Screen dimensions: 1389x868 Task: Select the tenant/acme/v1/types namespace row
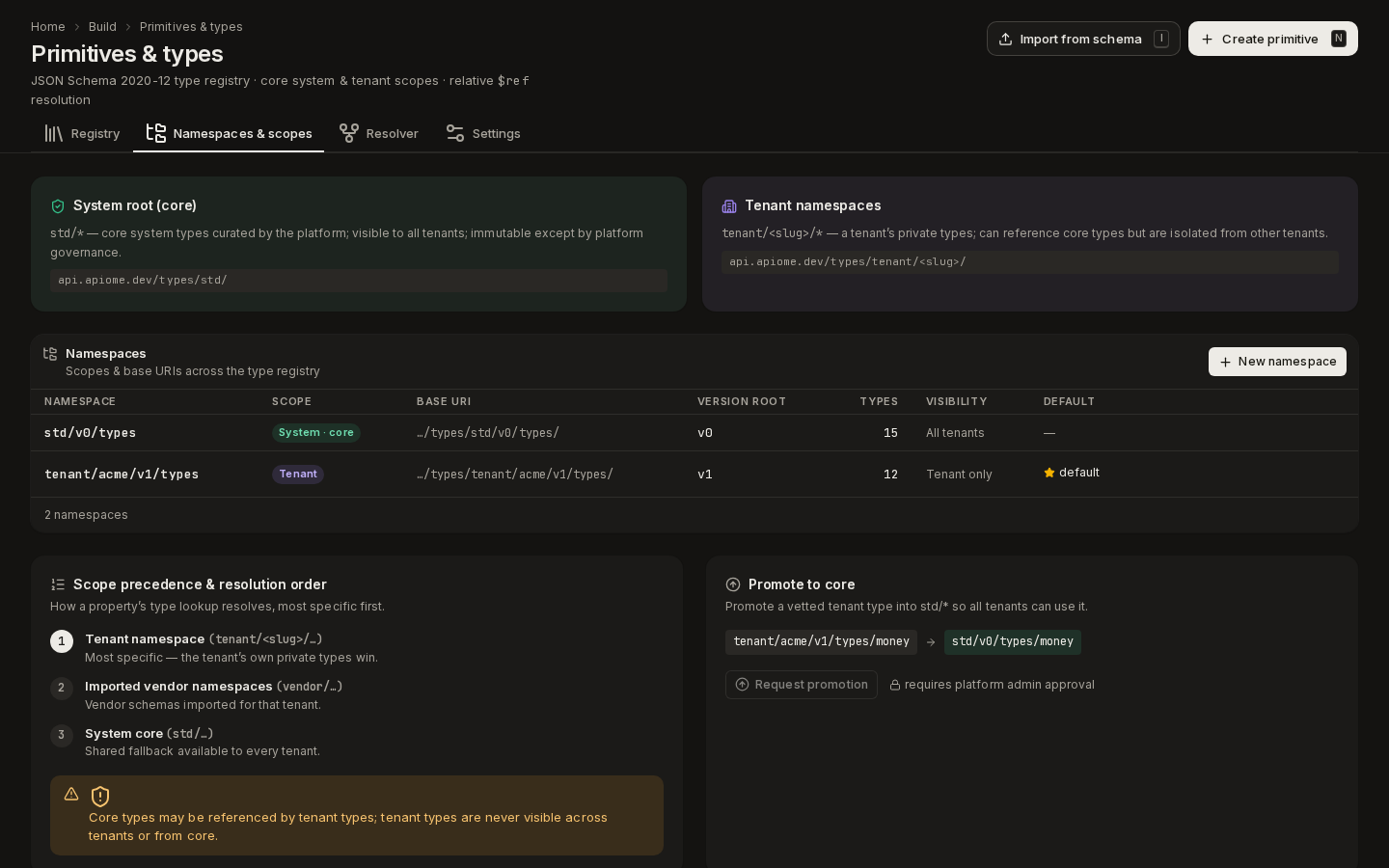click(694, 475)
